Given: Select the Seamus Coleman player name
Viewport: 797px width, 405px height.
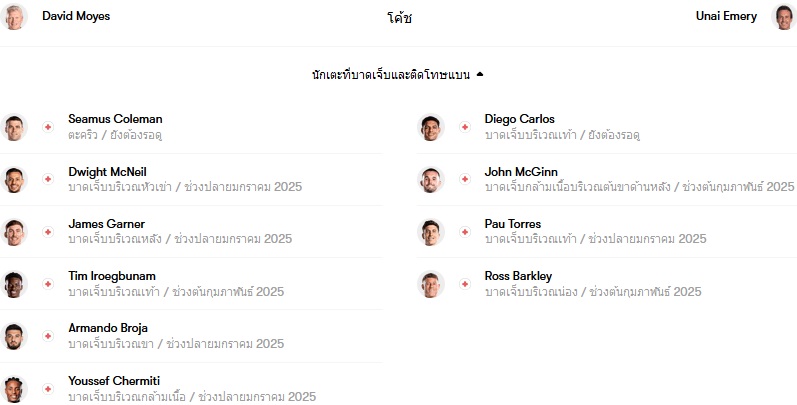Looking at the screenshot, I should 115,119.
